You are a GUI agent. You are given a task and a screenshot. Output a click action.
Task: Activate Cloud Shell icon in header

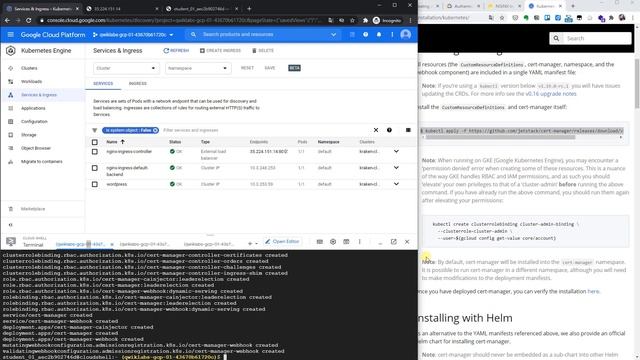tap(352, 35)
